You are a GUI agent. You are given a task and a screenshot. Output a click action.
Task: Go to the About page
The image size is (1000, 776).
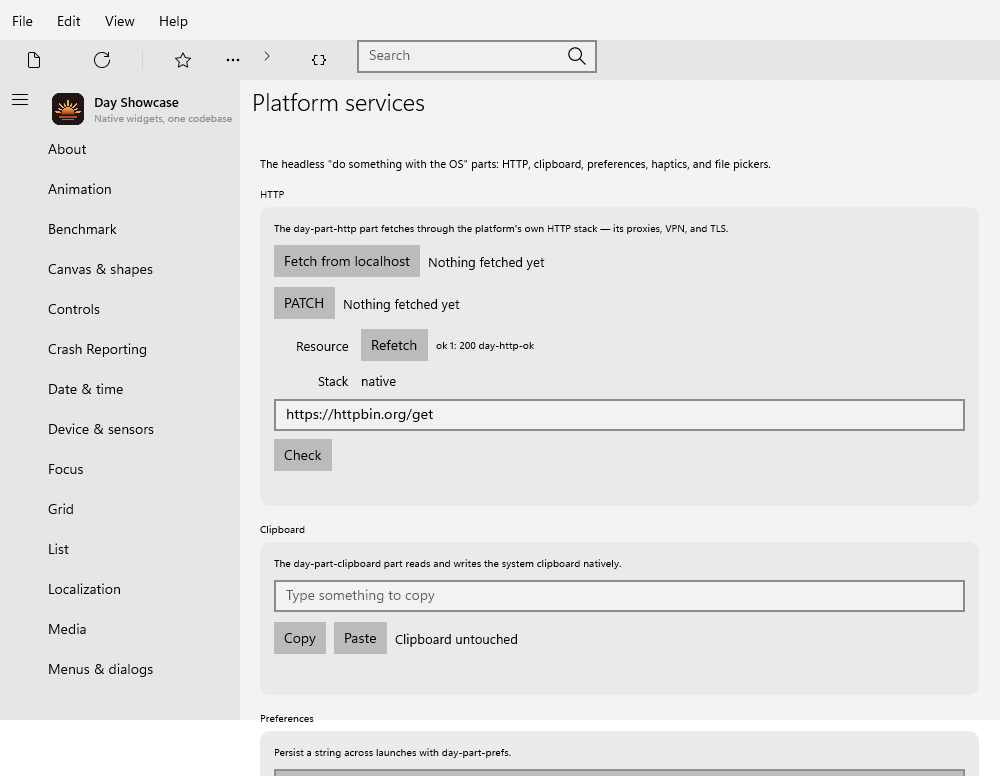[67, 149]
